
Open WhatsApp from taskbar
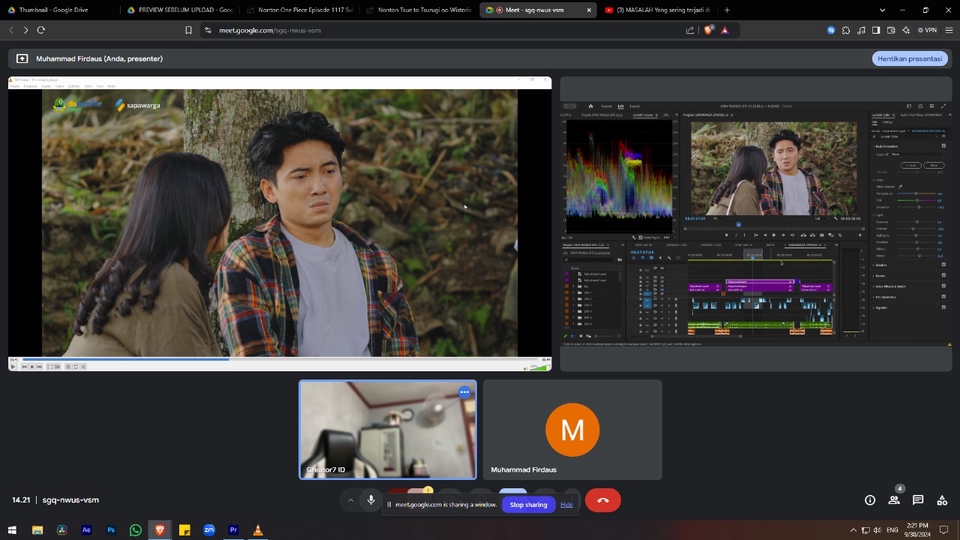pyautogui.click(x=135, y=530)
